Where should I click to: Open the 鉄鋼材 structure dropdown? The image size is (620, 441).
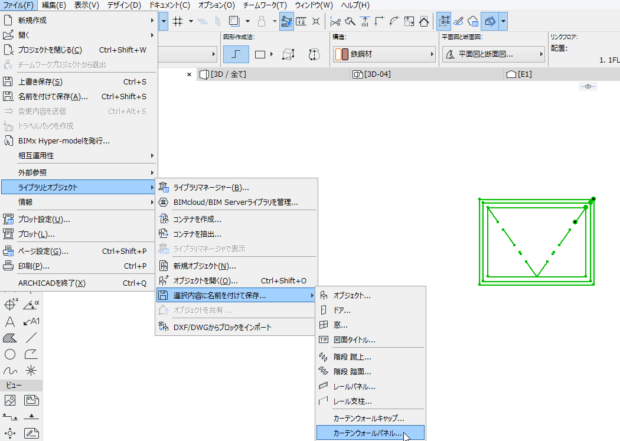pyautogui.click(x=384, y=54)
